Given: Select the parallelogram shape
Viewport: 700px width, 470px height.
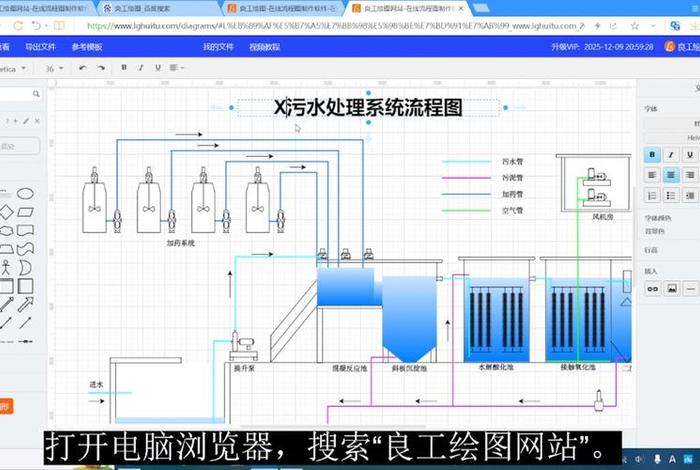Looking at the screenshot, I should pyautogui.click(x=25, y=212).
